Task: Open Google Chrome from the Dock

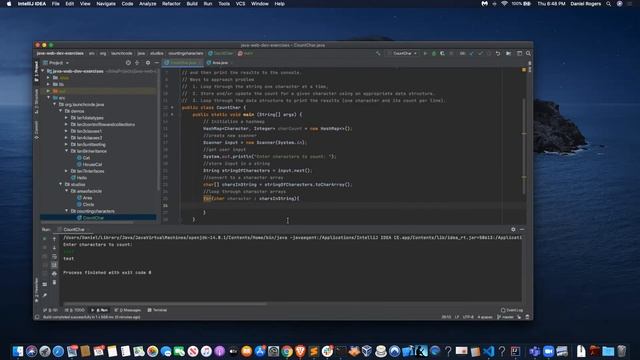Action: pyautogui.click(x=287, y=351)
